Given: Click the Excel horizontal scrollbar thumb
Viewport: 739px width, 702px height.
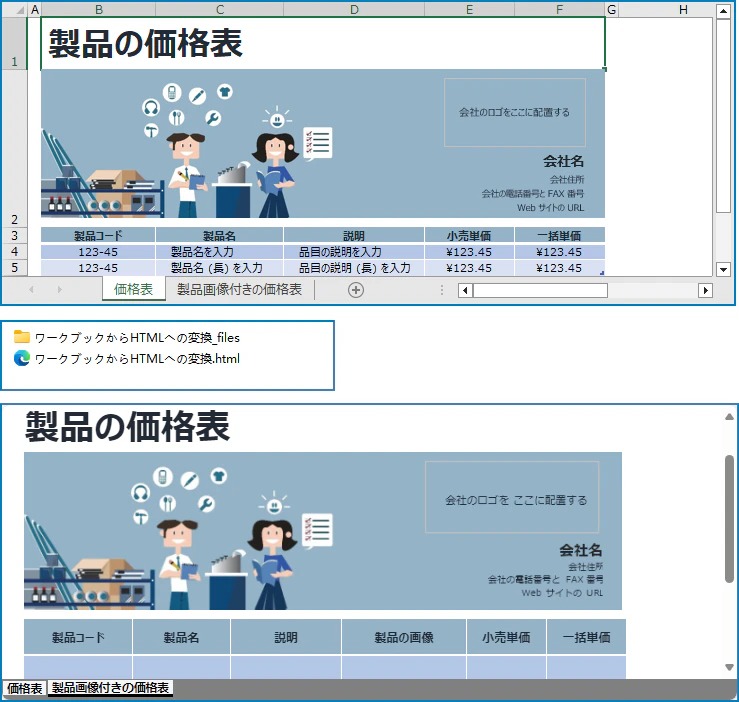Looking at the screenshot, I should pyautogui.click(x=540, y=290).
